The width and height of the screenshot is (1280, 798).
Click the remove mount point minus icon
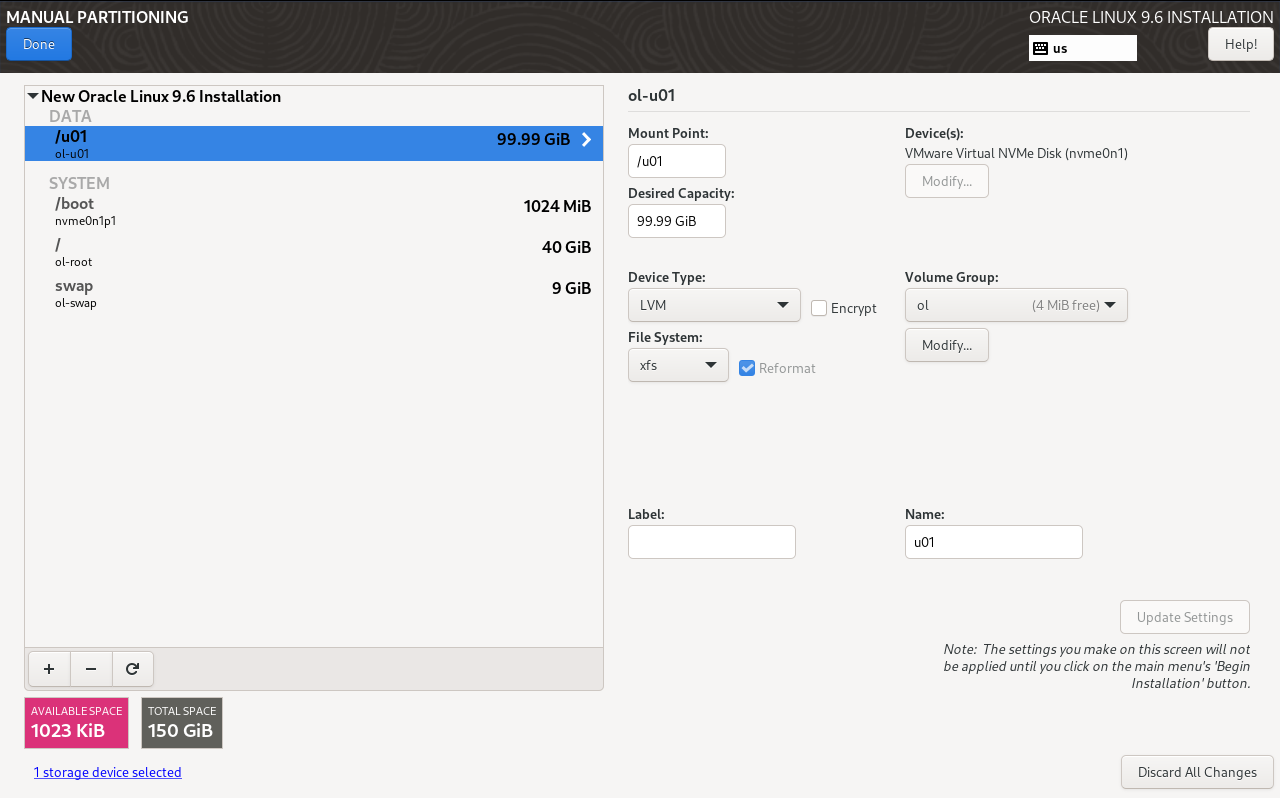[x=91, y=669]
